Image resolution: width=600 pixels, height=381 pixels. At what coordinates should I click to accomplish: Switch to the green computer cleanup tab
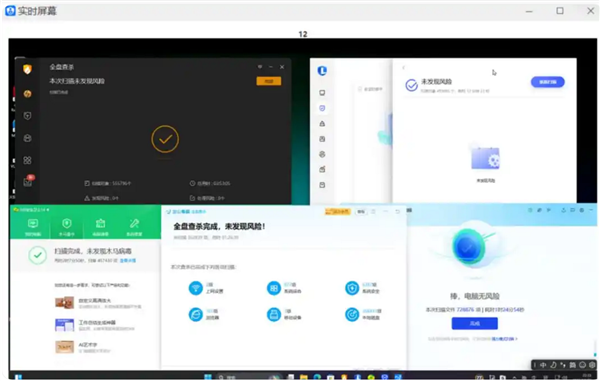pos(100,227)
